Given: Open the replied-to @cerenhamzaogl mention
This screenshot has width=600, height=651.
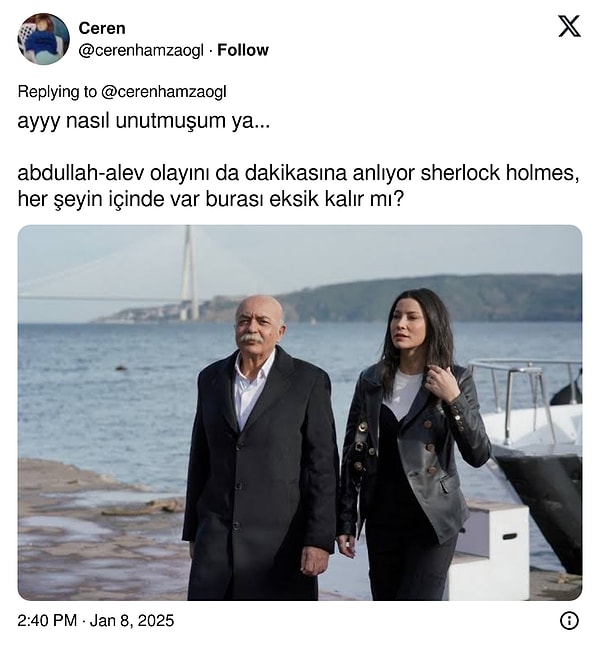Looking at the screenshot, I should coord(164,92).
